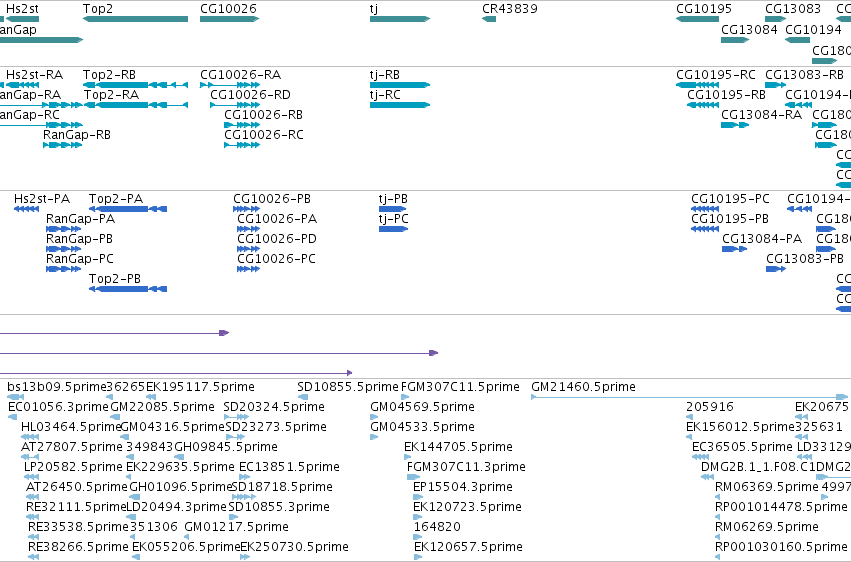This screenshot has height=562, width=851.
Task: Click the RanGap-RB transcript label
Action: coord(77,135)
